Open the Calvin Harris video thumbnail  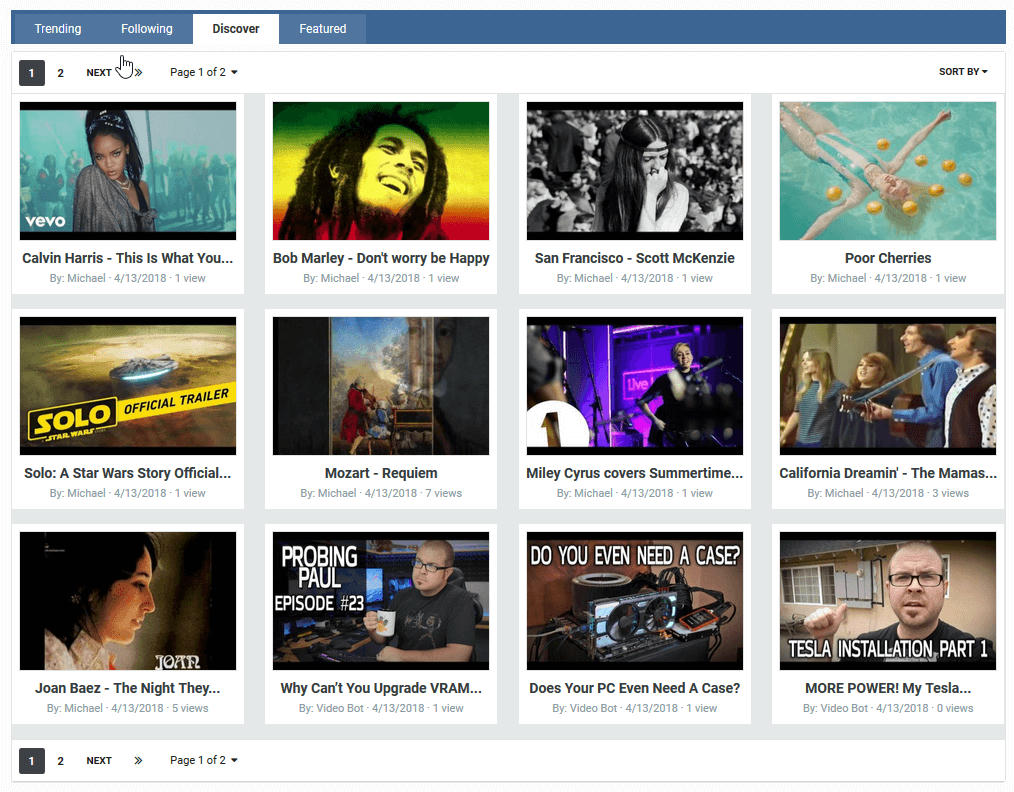coord(128,171)
